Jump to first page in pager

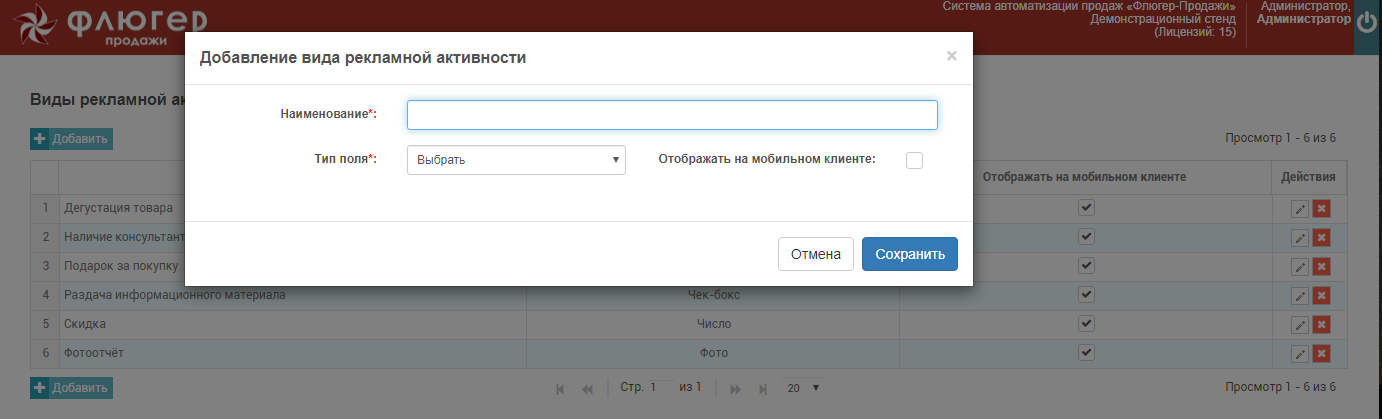(560, 388)
